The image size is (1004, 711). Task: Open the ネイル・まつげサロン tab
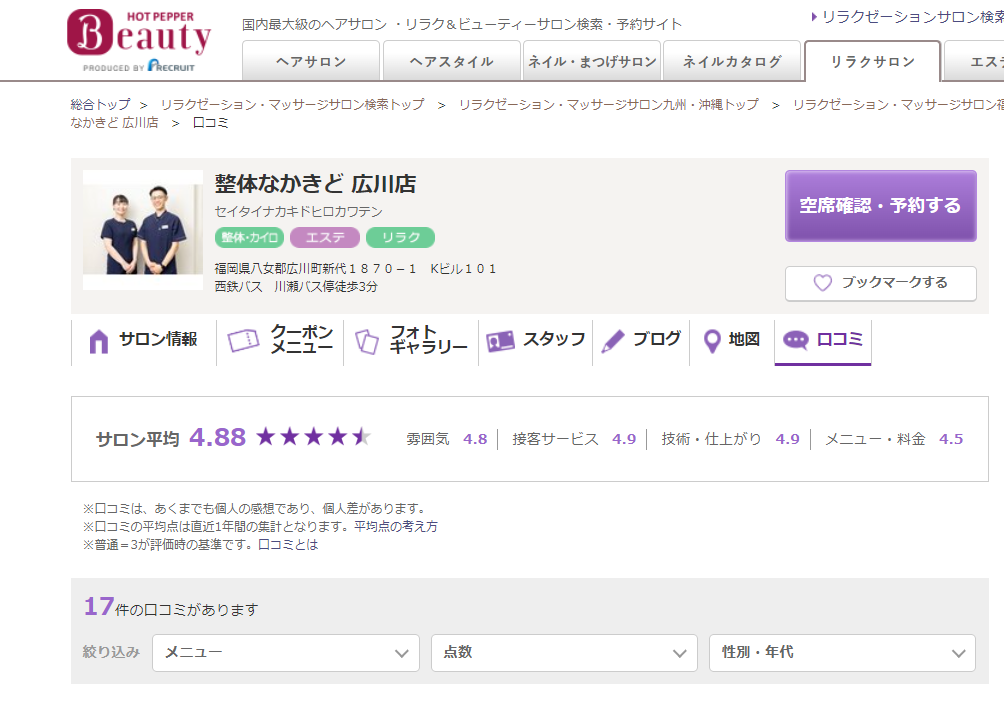click(592, 61)
